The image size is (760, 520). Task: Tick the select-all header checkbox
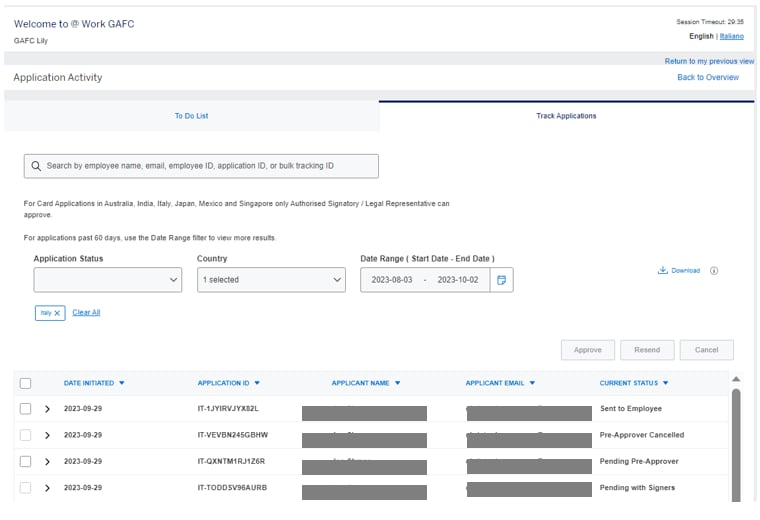pyautogui.click(x=26, y=383)
